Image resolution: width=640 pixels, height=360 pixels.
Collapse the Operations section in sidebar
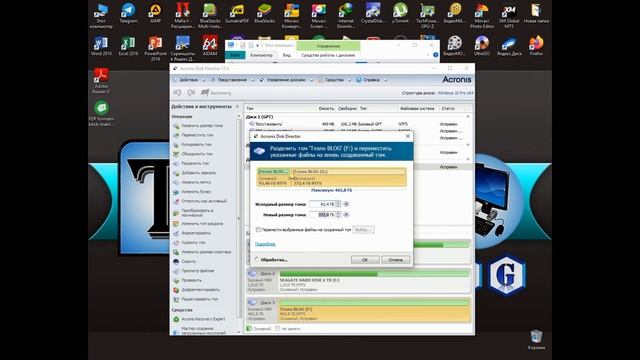pos(239,117)
